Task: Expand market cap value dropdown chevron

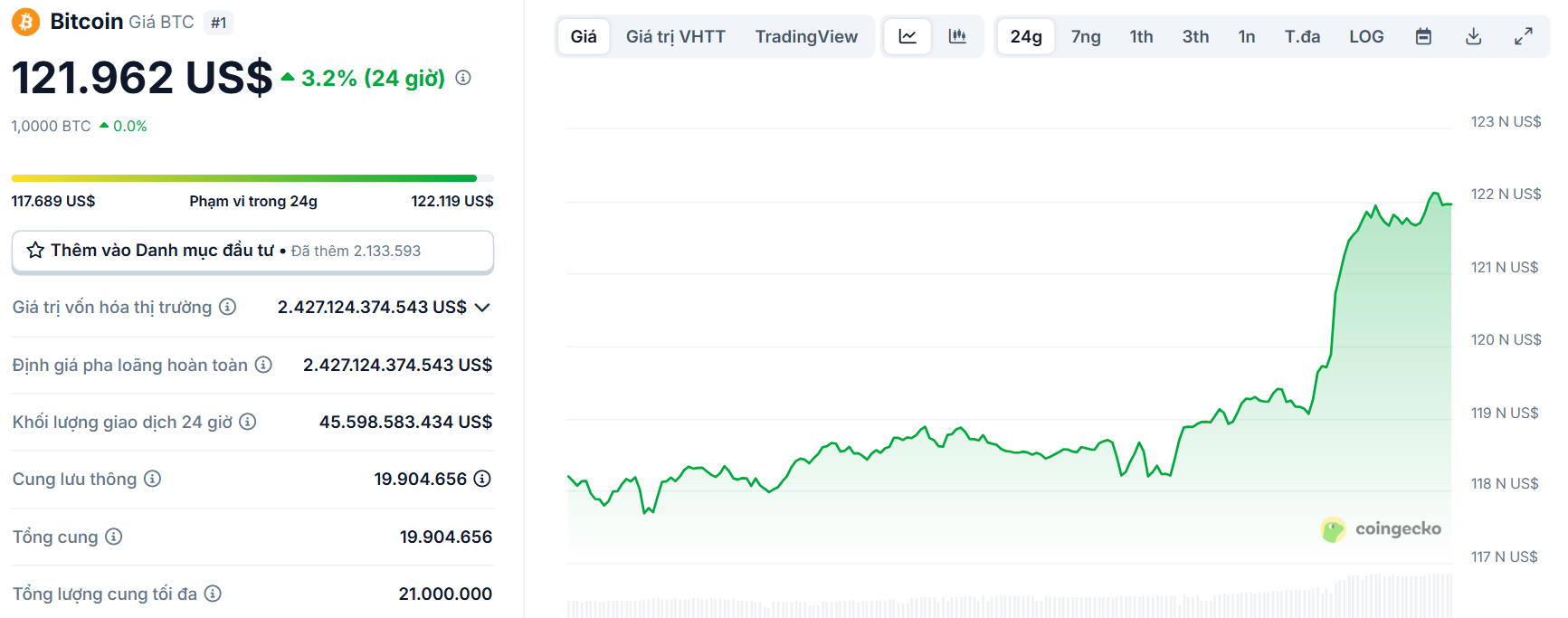Action: point(482,308)
